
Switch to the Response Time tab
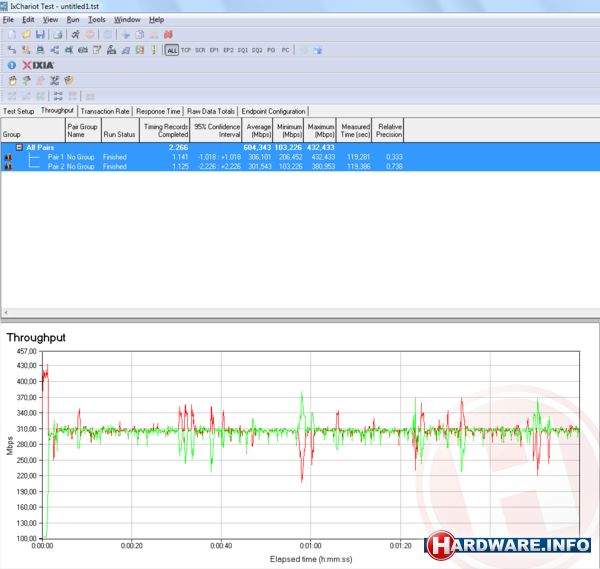point(158,111)
